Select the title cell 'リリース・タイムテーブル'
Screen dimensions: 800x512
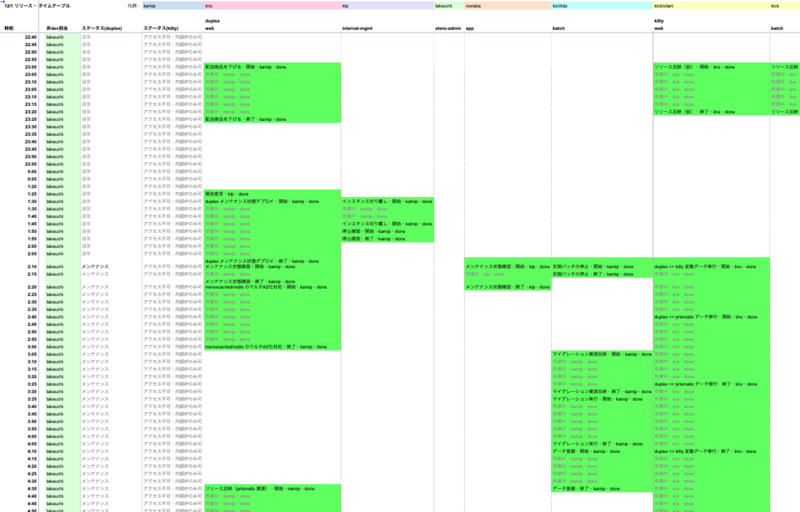click(37, 6)
